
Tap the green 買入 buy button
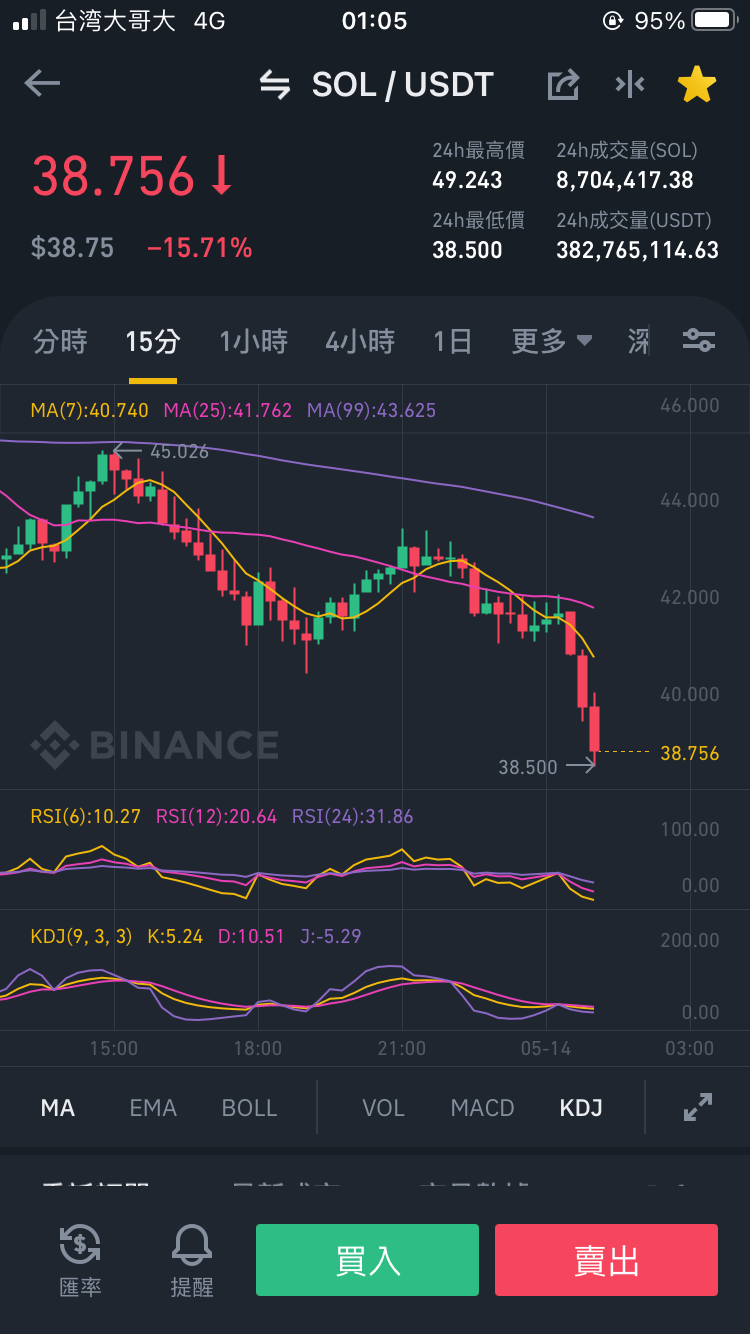coord(367,1260)
